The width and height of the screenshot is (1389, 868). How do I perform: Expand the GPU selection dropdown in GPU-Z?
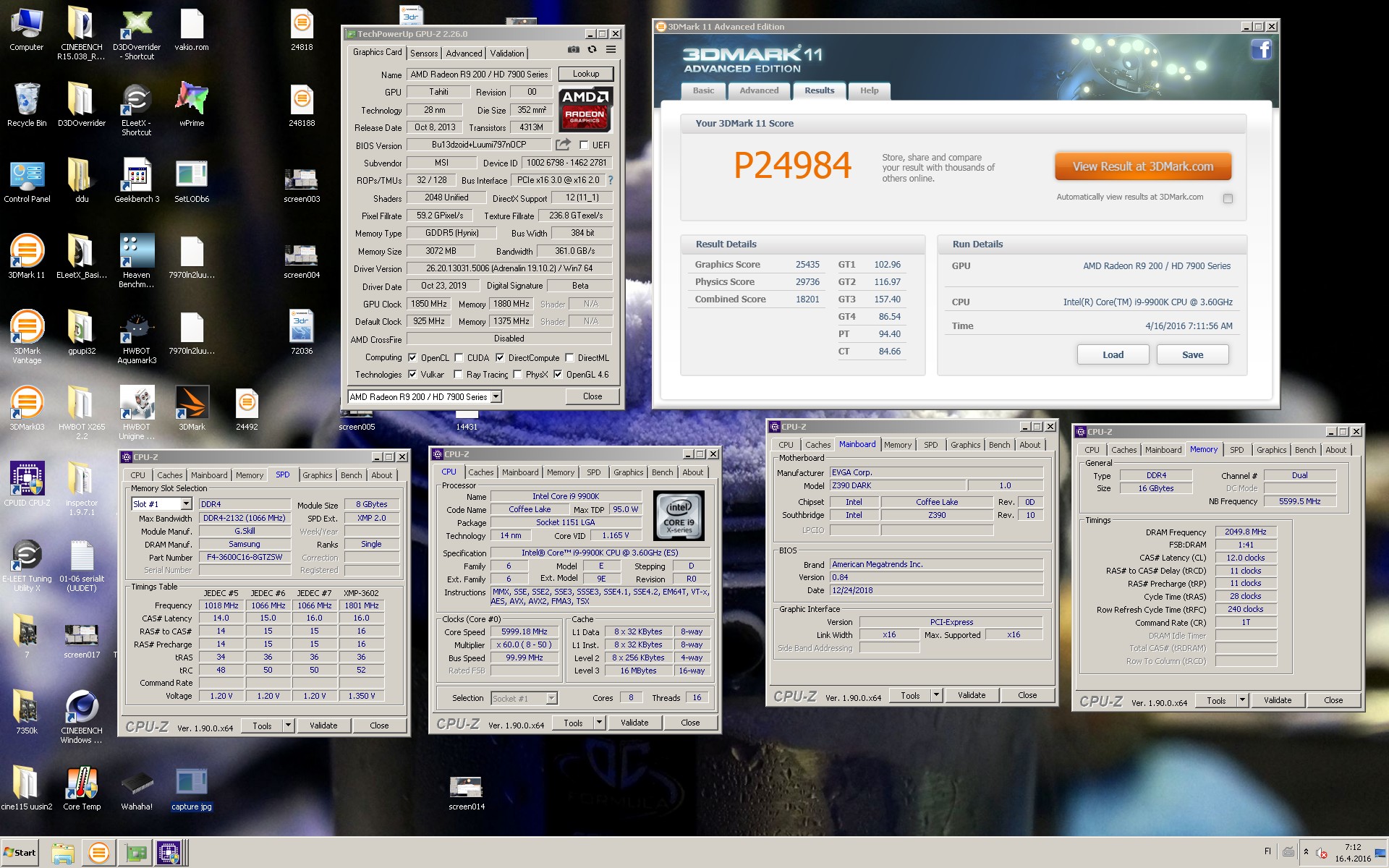[496, 396]
